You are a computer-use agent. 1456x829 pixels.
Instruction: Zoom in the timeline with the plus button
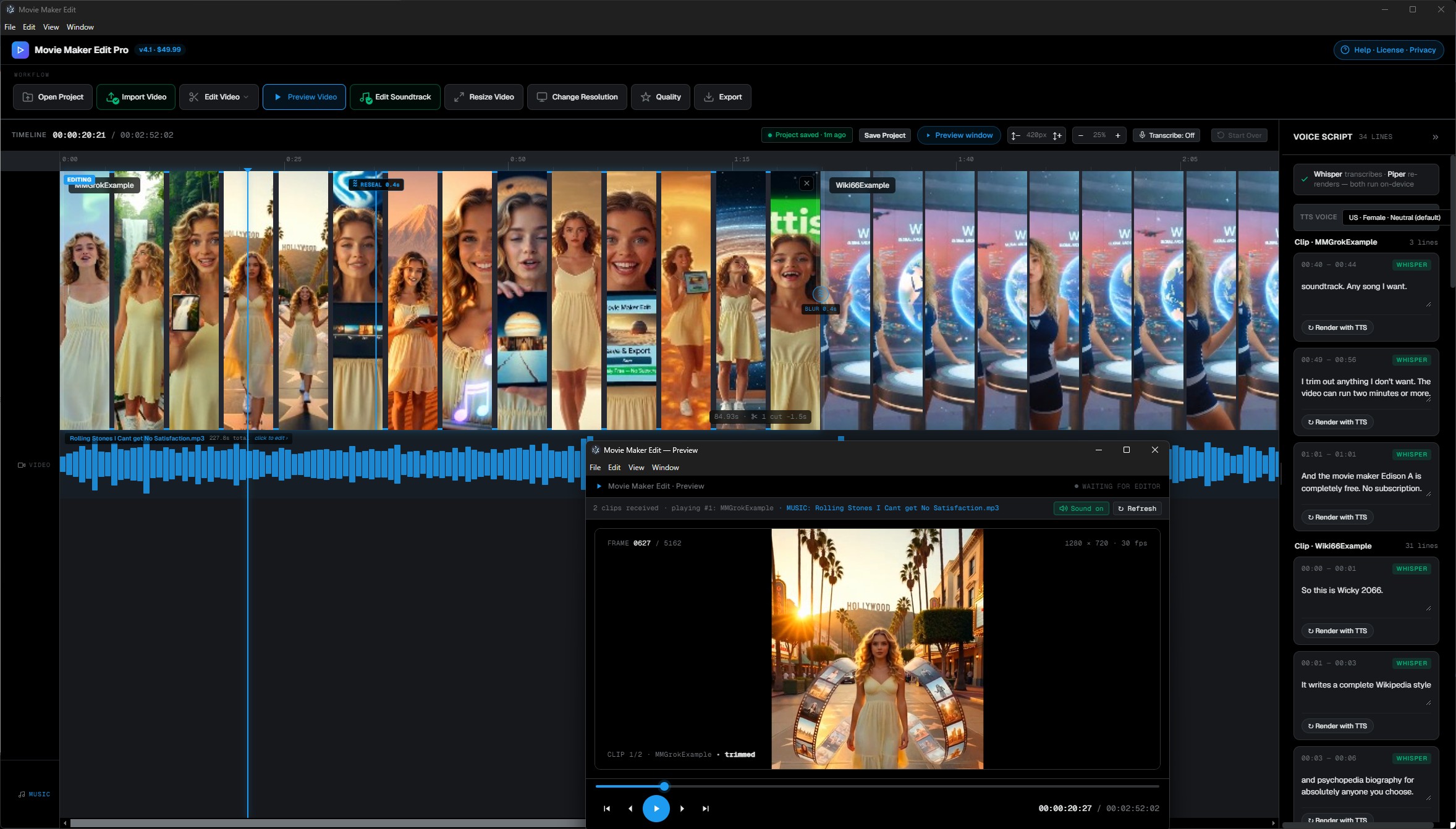(1117, 135)
